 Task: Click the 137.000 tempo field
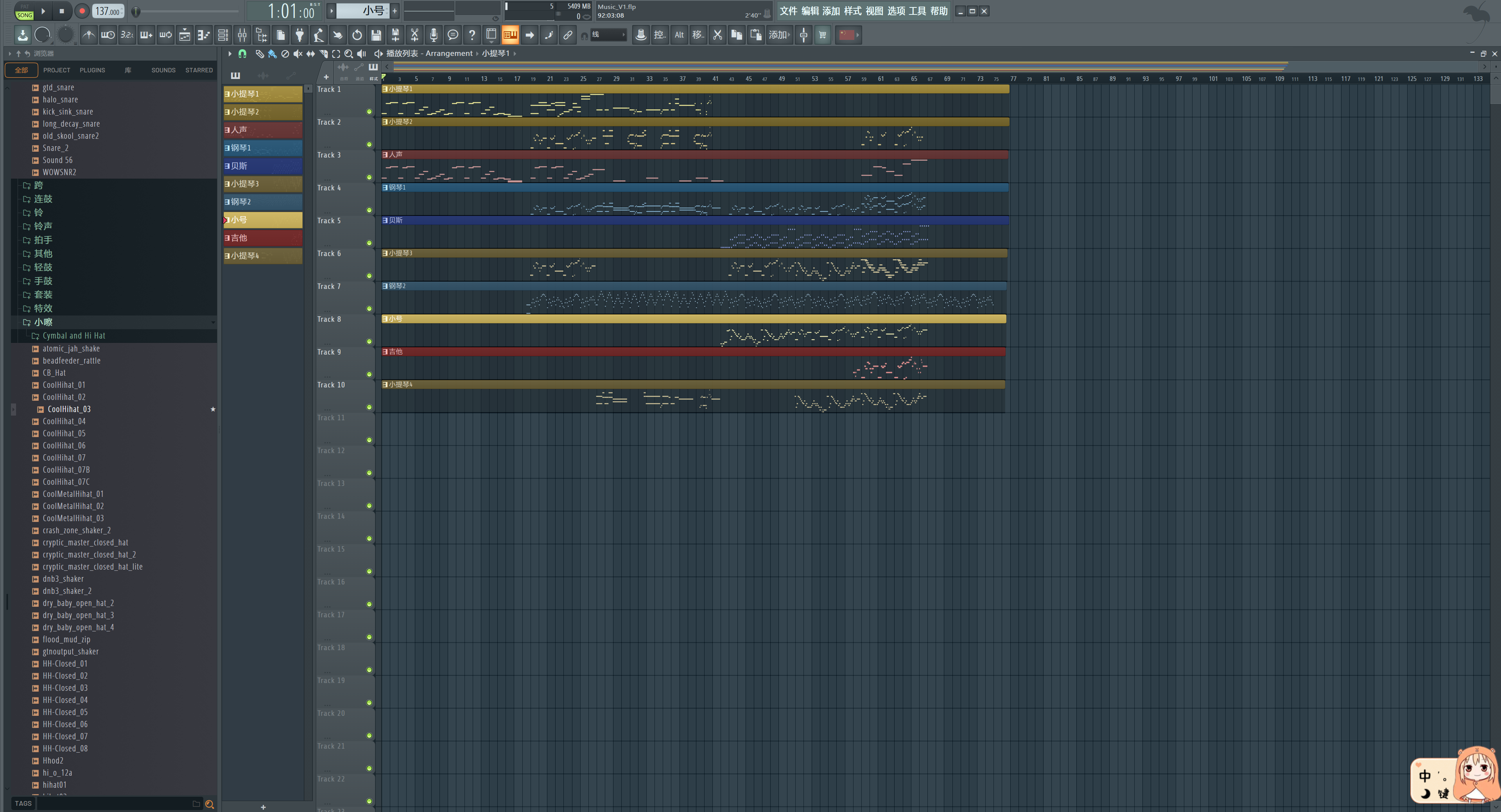[x=108, y=11]
